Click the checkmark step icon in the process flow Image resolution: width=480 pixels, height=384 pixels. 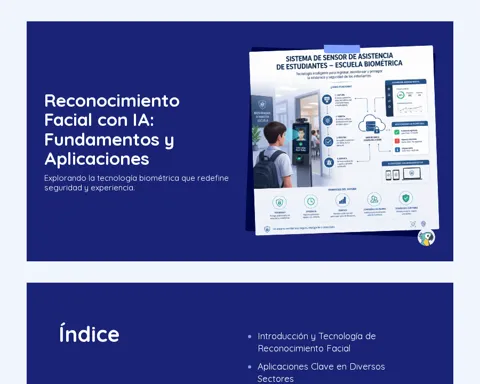coord(328,142)
